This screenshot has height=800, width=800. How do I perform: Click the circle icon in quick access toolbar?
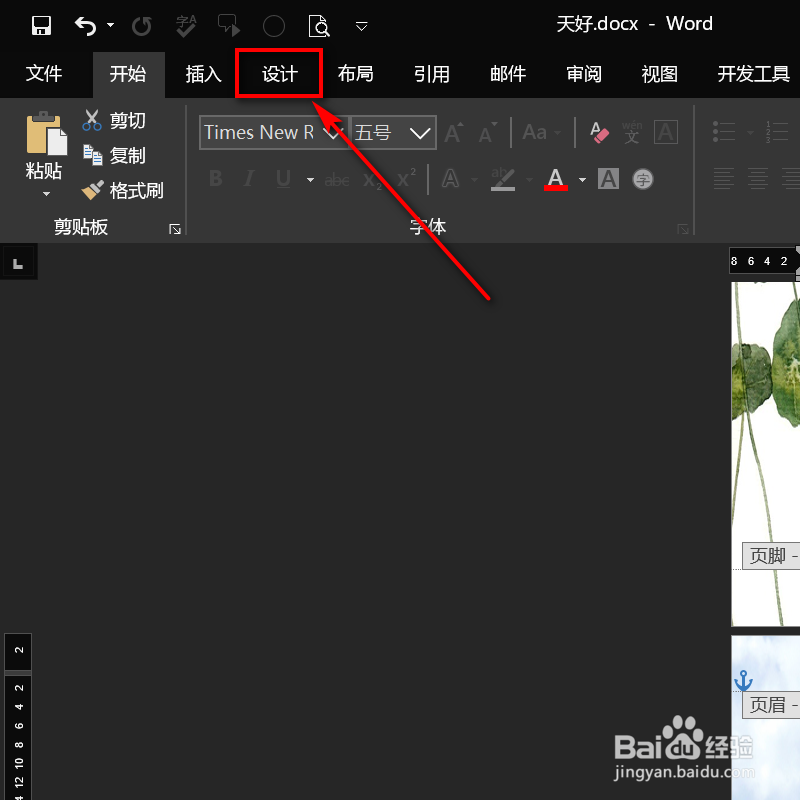[x=273, y=26]
